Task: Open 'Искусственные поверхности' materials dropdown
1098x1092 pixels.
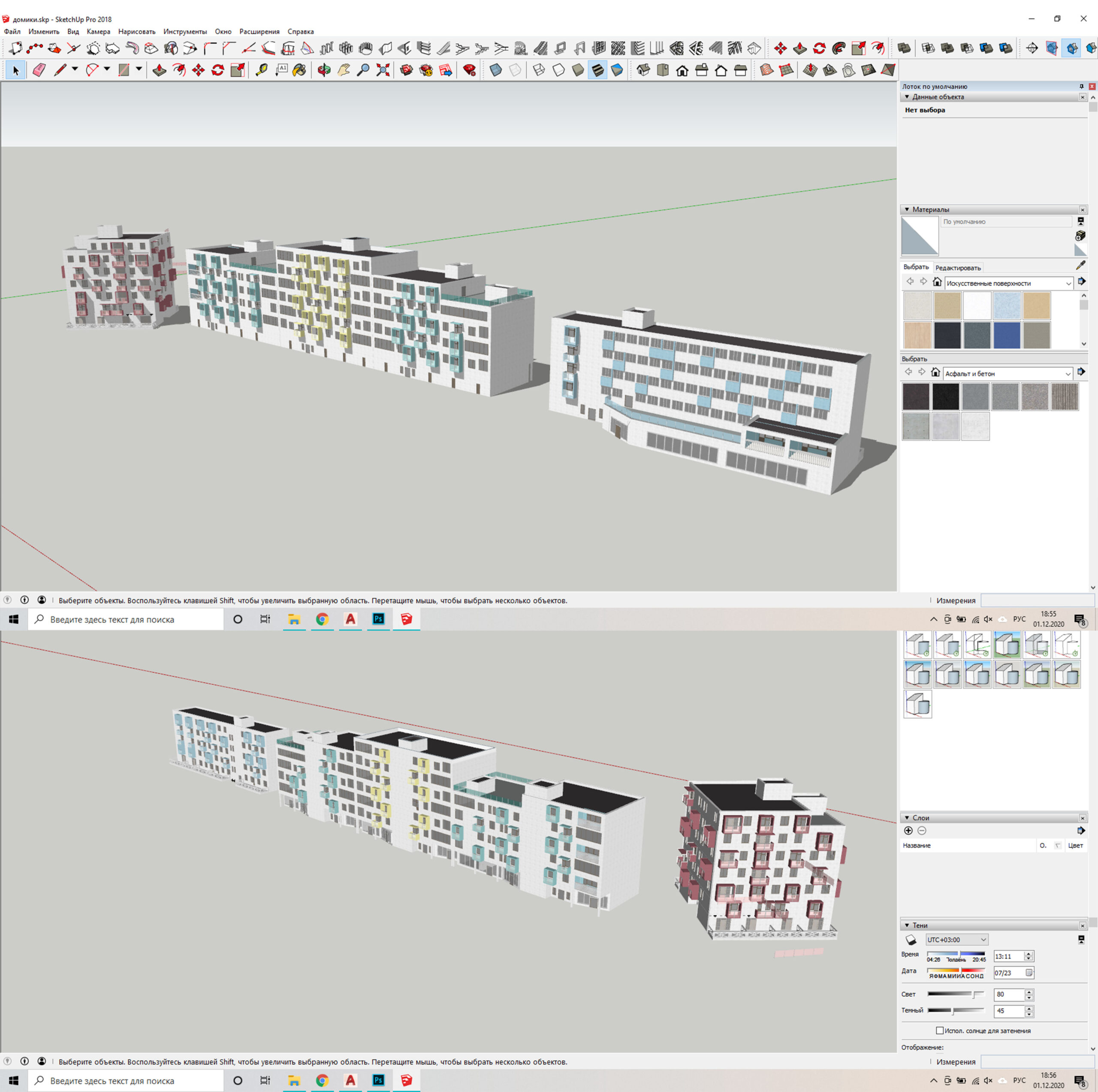Action: [1008, 283]
